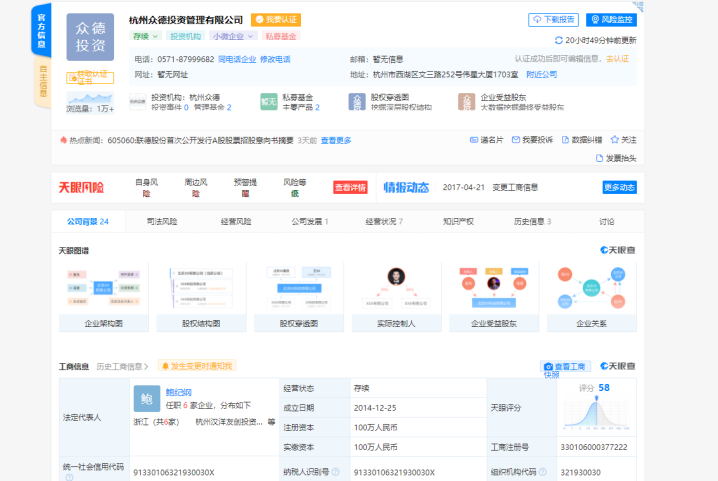Click the 浏览量 trend chart
This screenshot has height=481, width=718.
click(x=90, y=98)
